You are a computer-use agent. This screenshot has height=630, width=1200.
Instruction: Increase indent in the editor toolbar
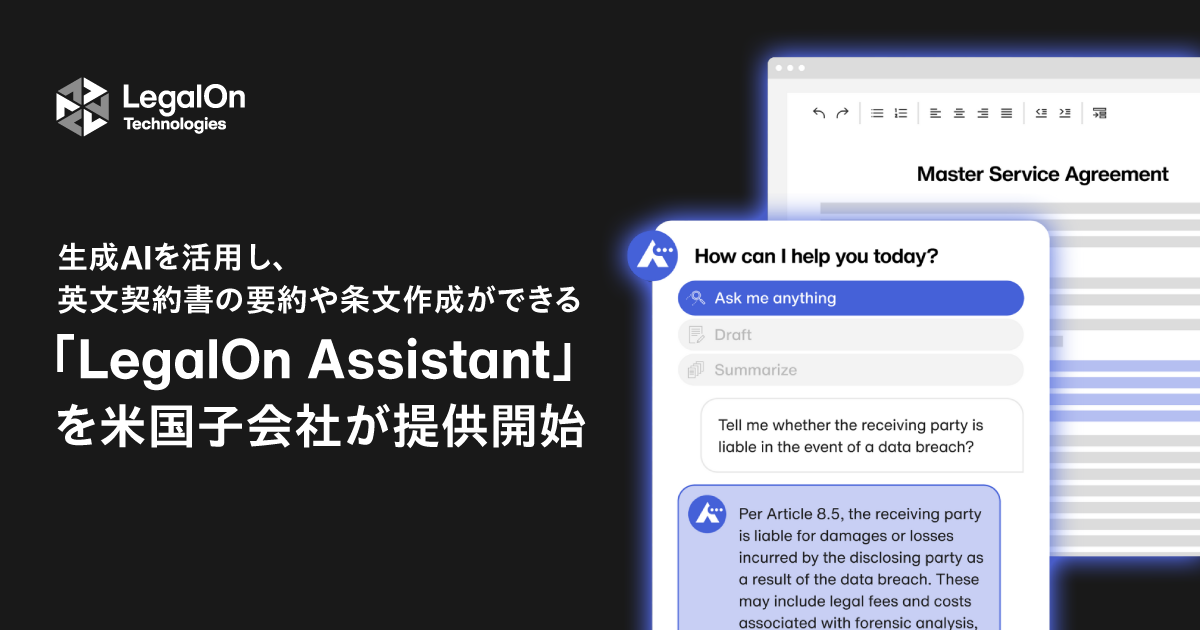click(x=1064, y=113)
